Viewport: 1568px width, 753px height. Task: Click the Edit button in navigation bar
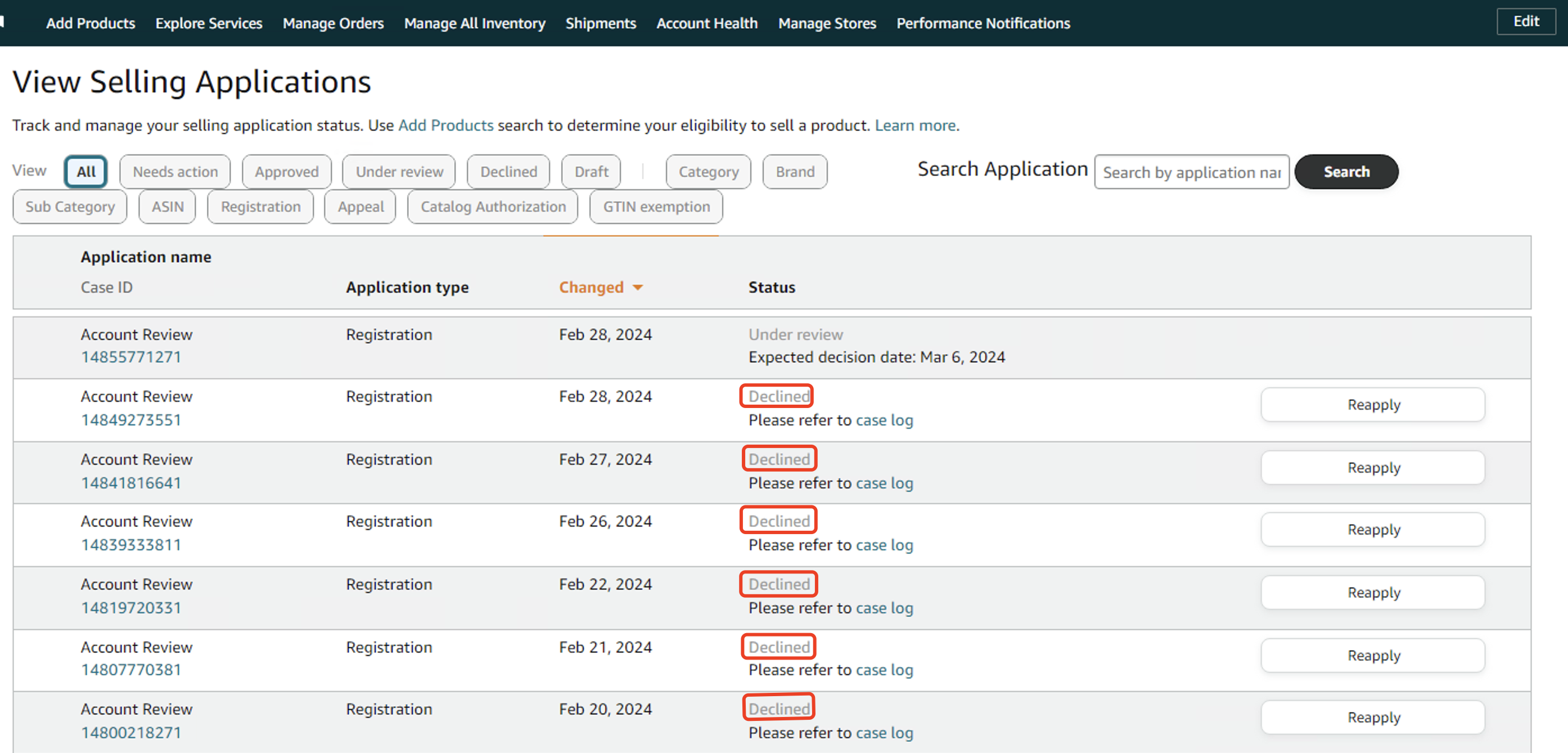pos(1526,22)
